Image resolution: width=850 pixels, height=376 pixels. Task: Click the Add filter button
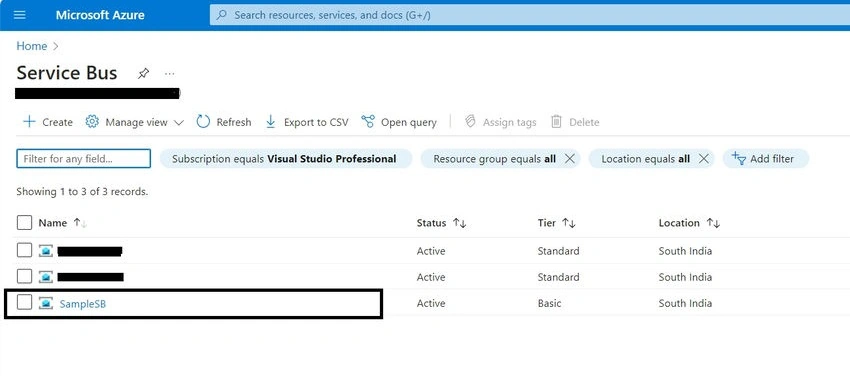765,159
